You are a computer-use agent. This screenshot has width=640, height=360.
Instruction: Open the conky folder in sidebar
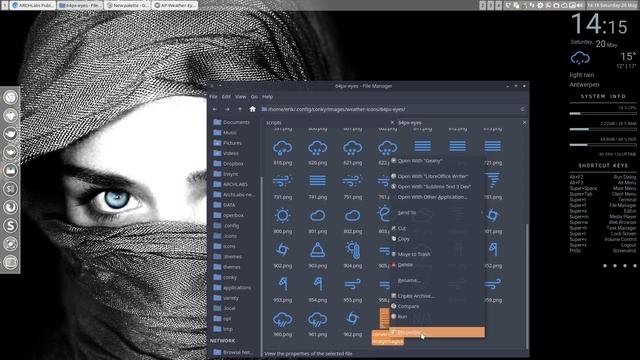[x=225, y=277]
